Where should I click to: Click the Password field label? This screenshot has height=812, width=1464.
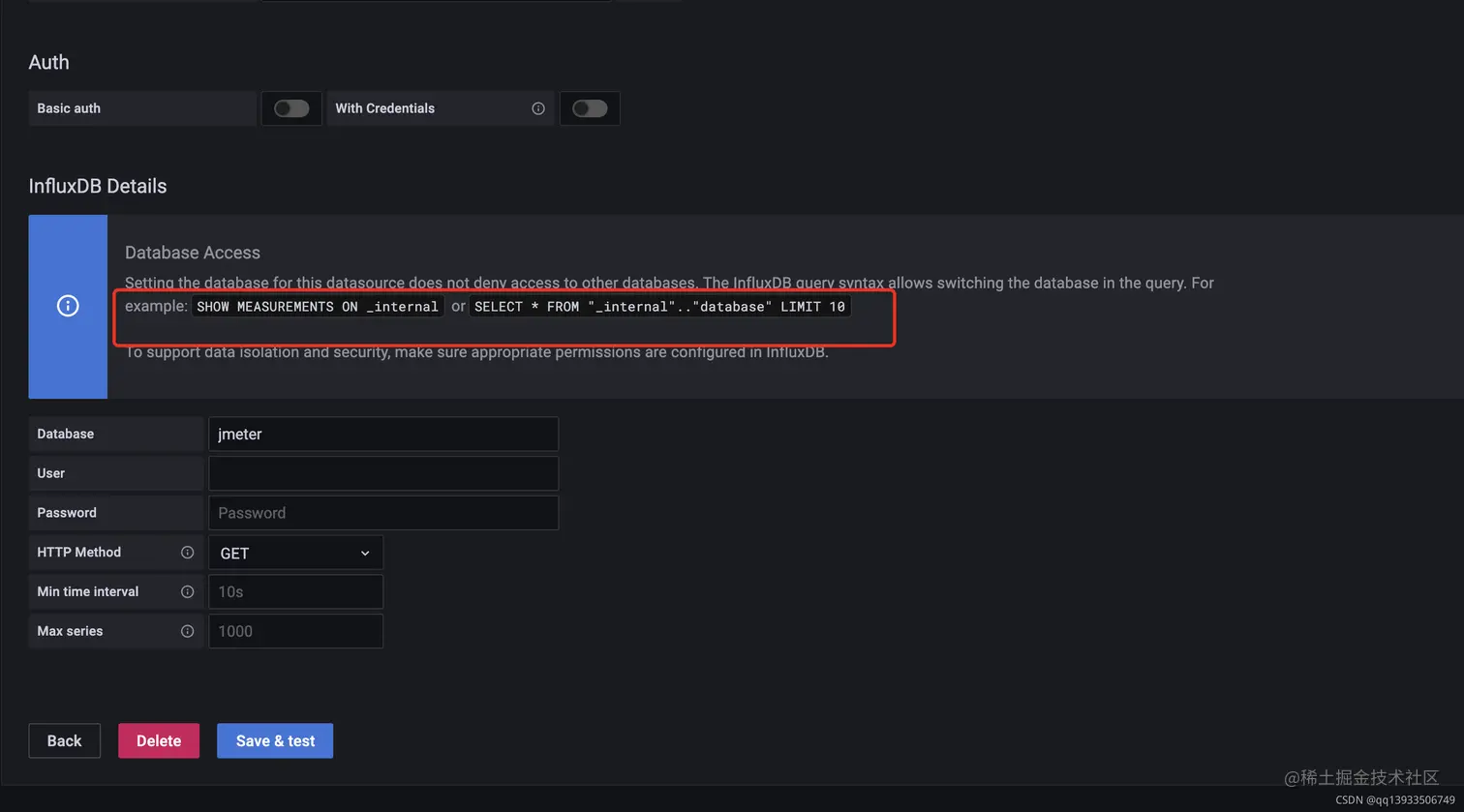tap(67, 513)
